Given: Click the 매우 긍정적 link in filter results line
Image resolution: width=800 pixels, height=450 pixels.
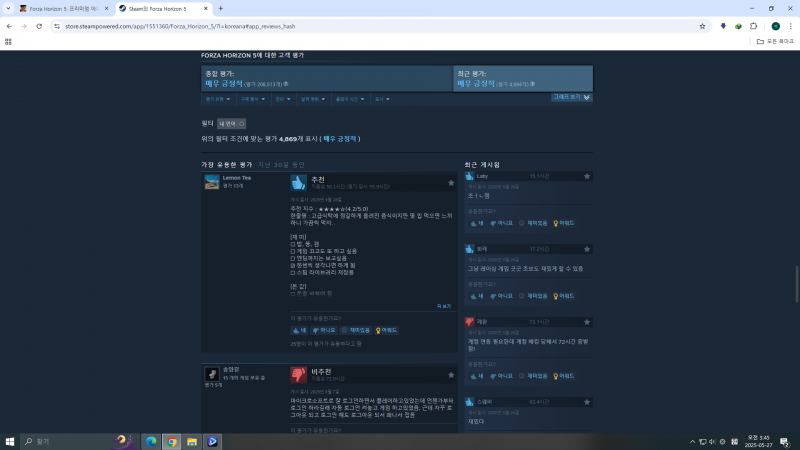Looking at the screenshot, I should point(340,139).
